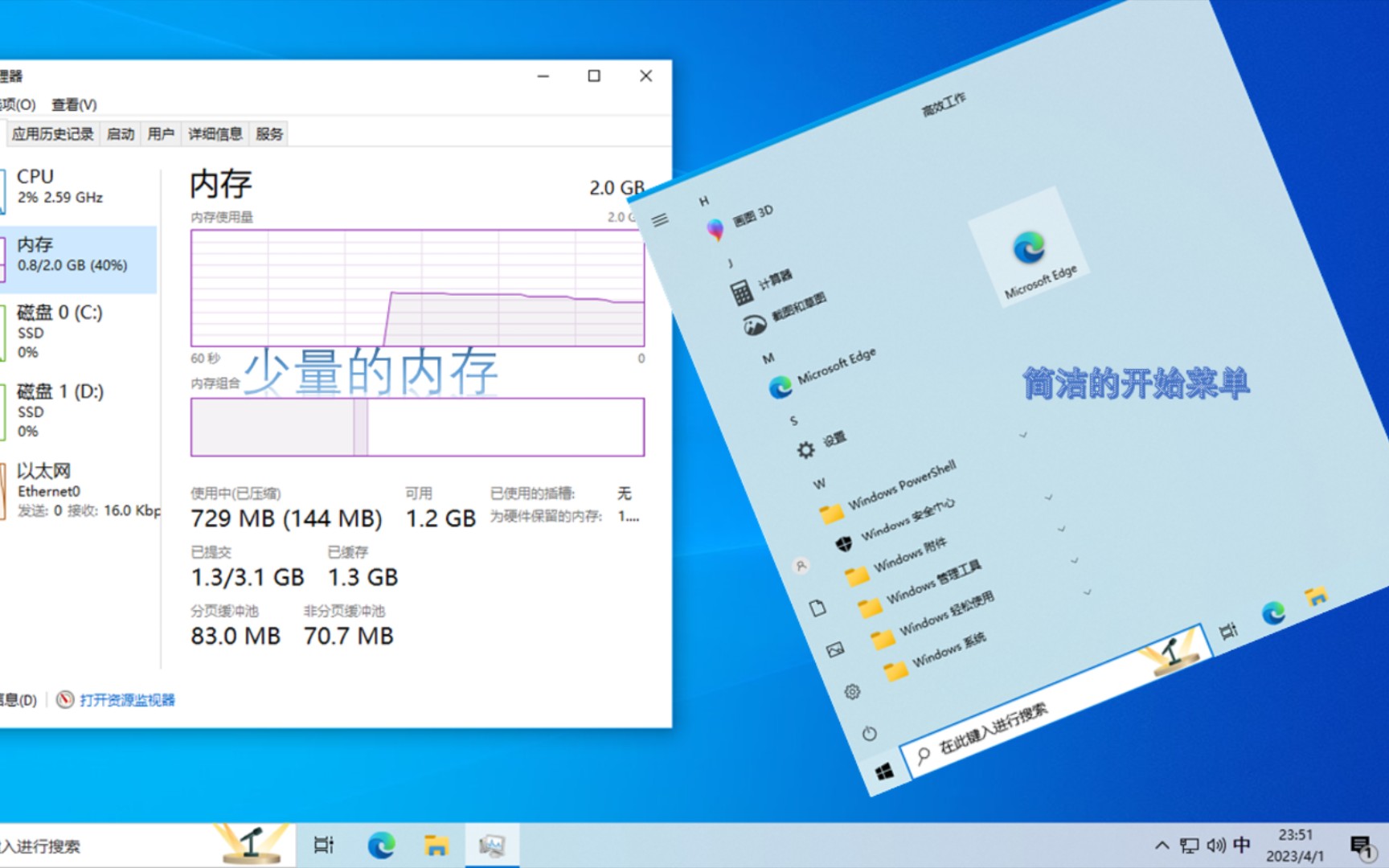Viewport: 1389px width, 868px height.
Task: Open Edge from the bottom taskbar
Action: pyautogui.click(x=381, y=845)
